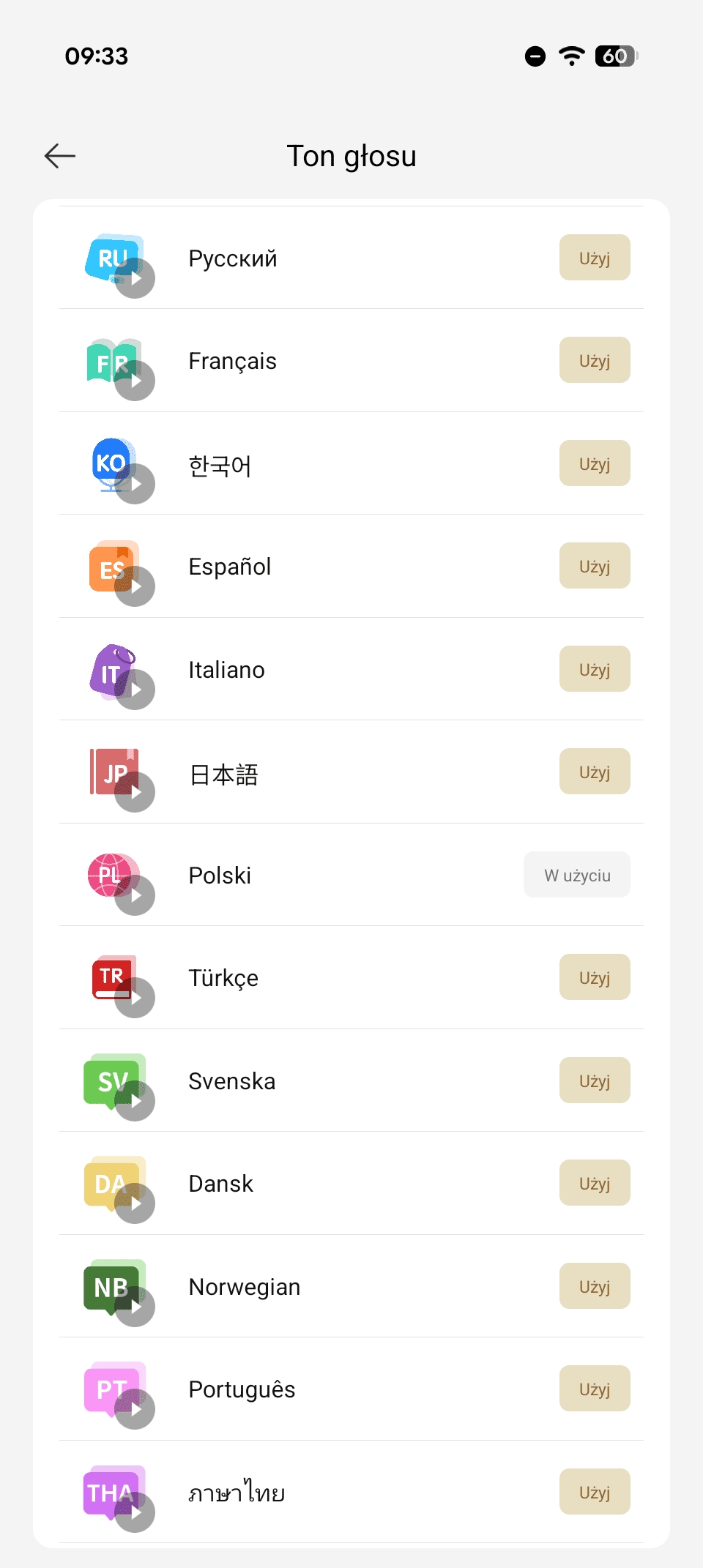The width and height of the screenshot is (703, 1568).
Task: Play the Polski voice sample
Action: tap(135, 895)
